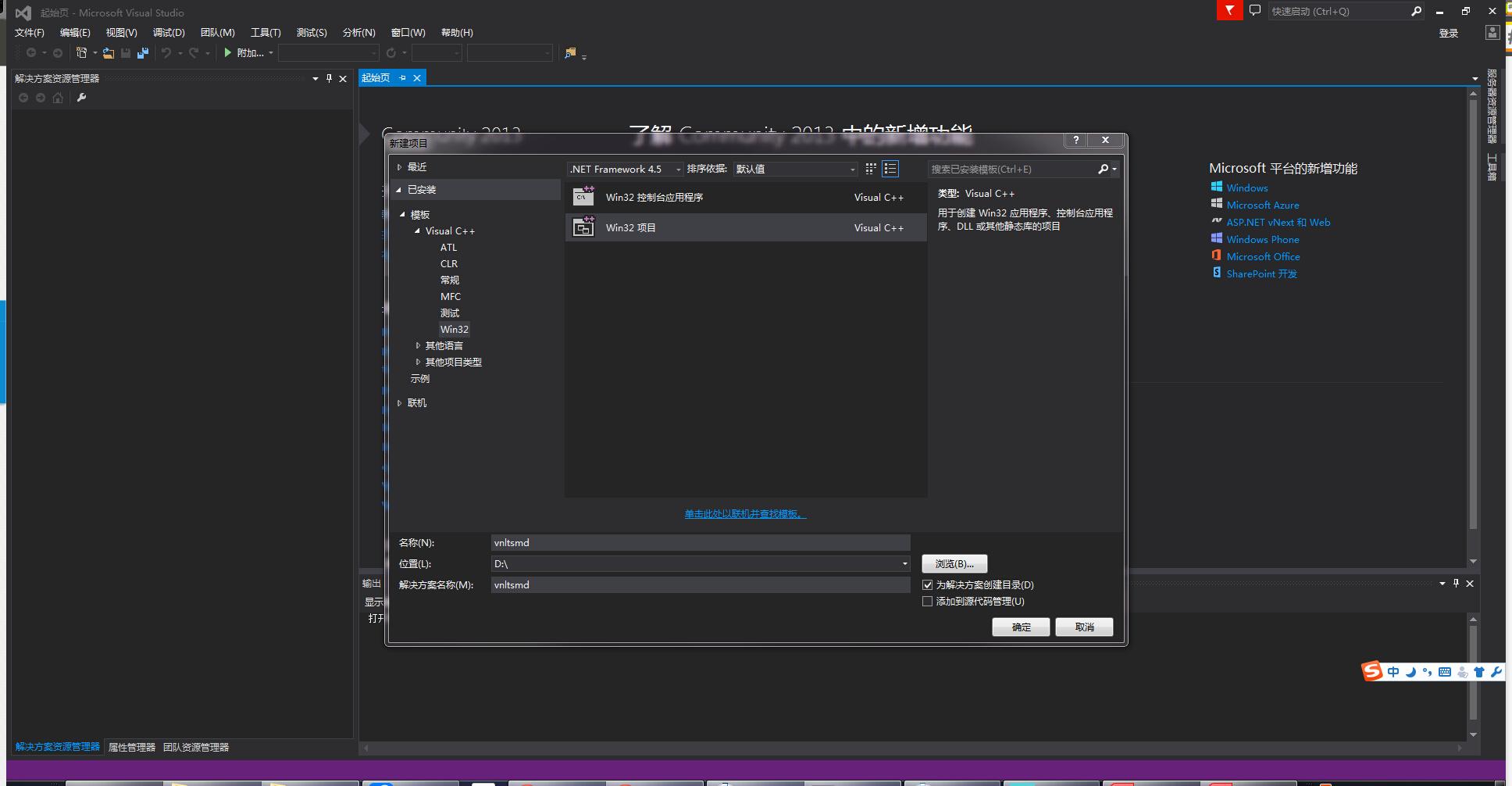
Task: Expand the 其他项目类型 tree node
Action: tap(418, 362)
